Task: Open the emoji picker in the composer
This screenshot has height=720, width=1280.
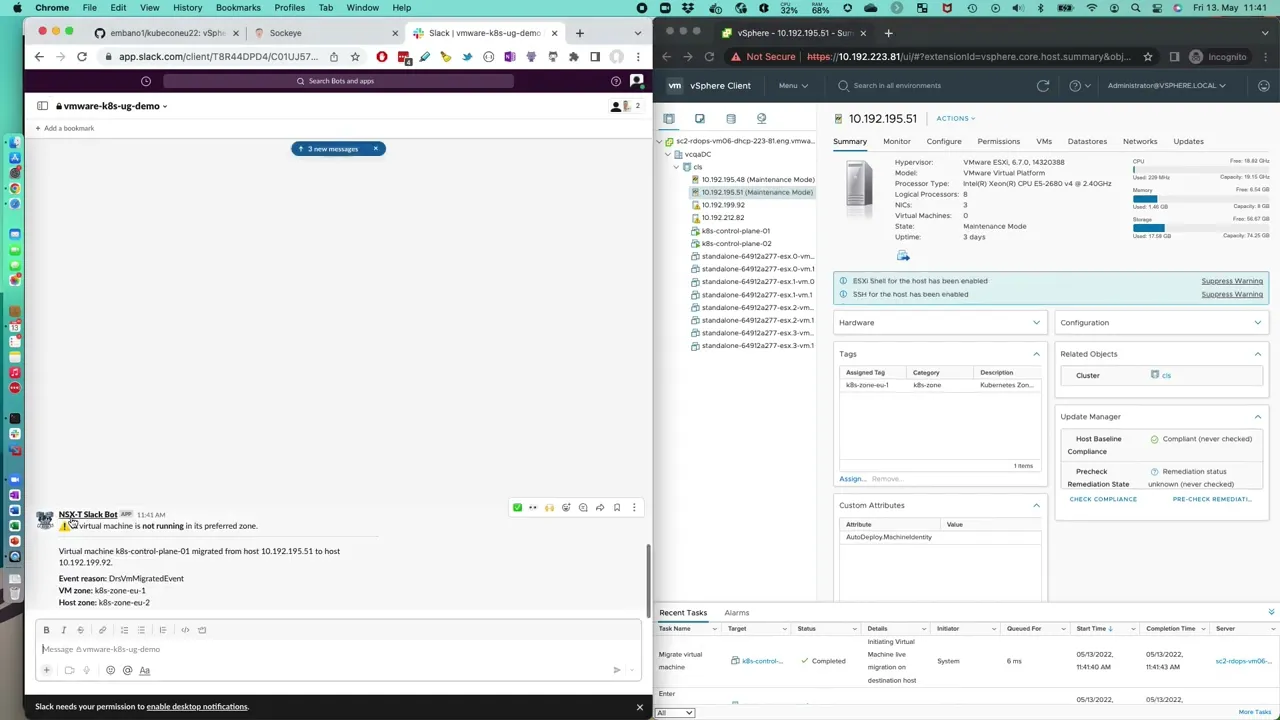Action: click(110, 670)
